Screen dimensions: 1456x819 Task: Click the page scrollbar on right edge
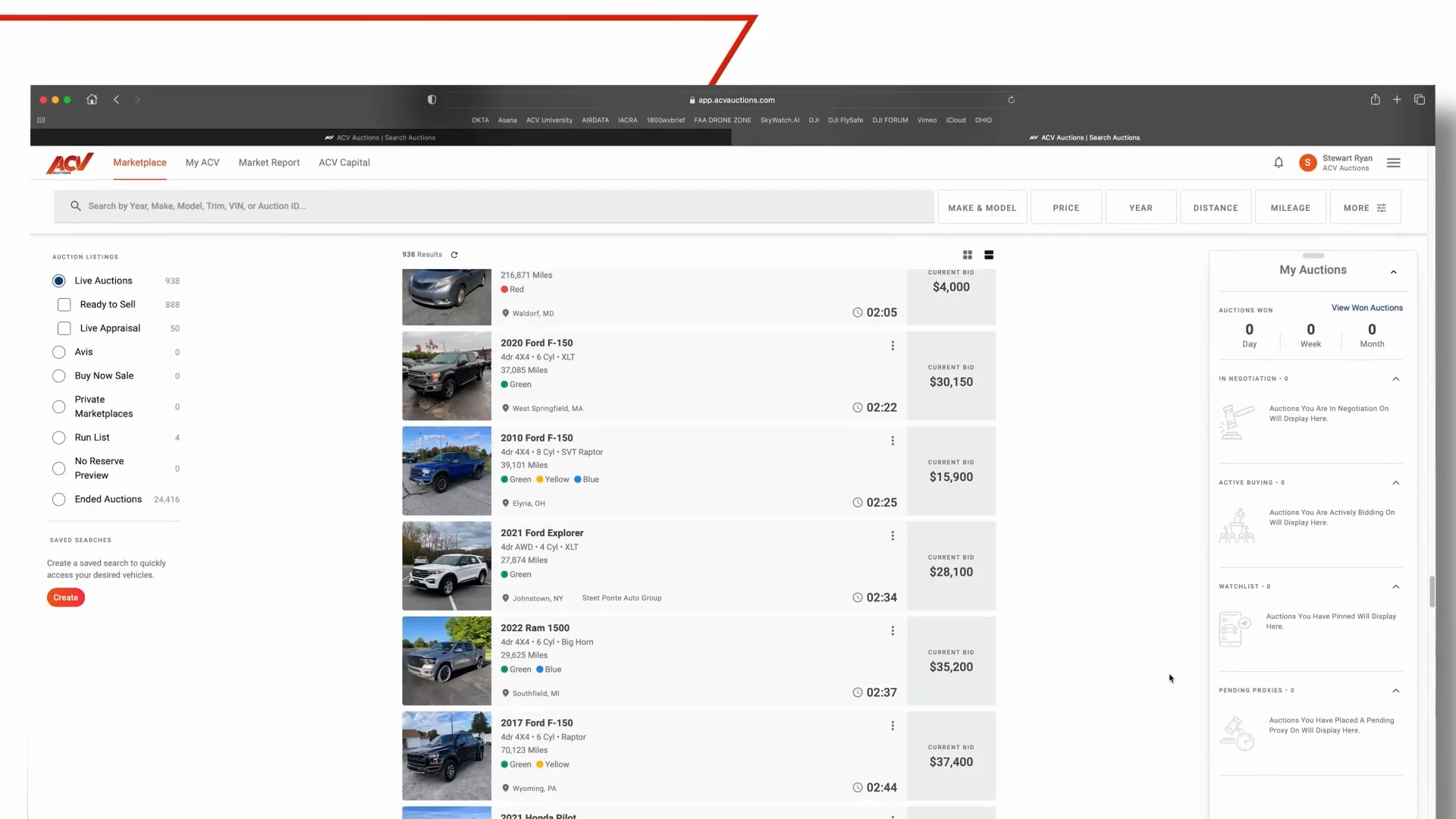pyautogui.click(x=1432, y=591)
